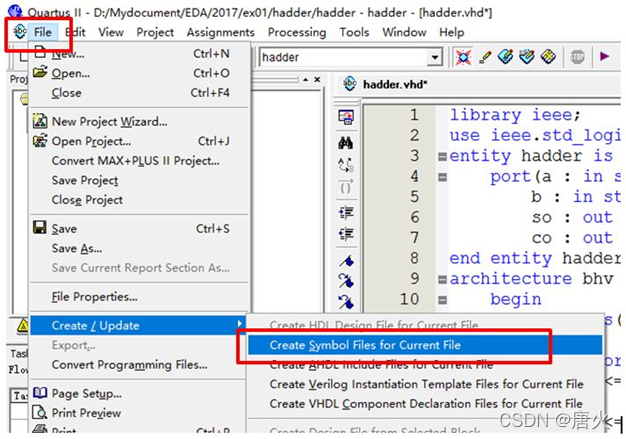
Task: Open the Edit menu
Action: [75, 32]
